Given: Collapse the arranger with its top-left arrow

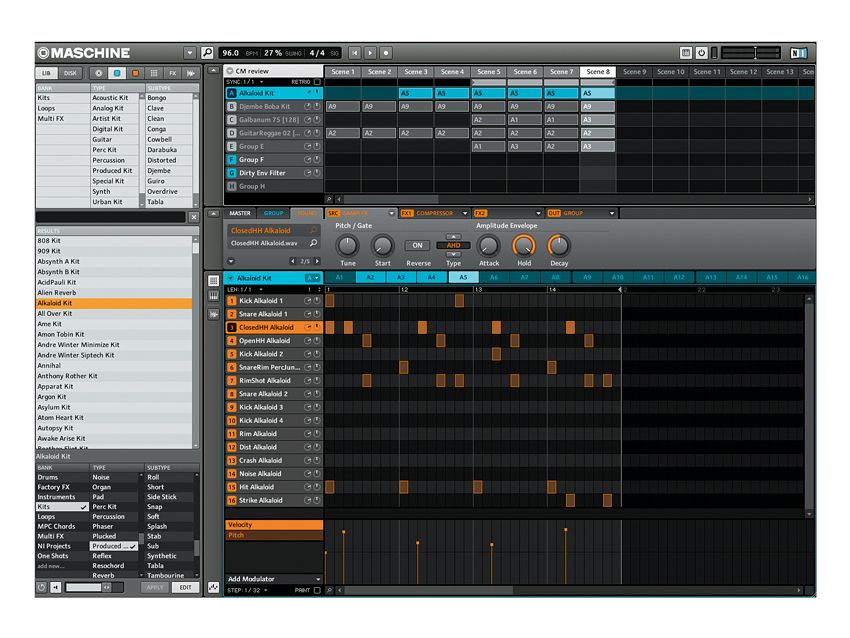Looking at the screenshot, I should [214, 70].
